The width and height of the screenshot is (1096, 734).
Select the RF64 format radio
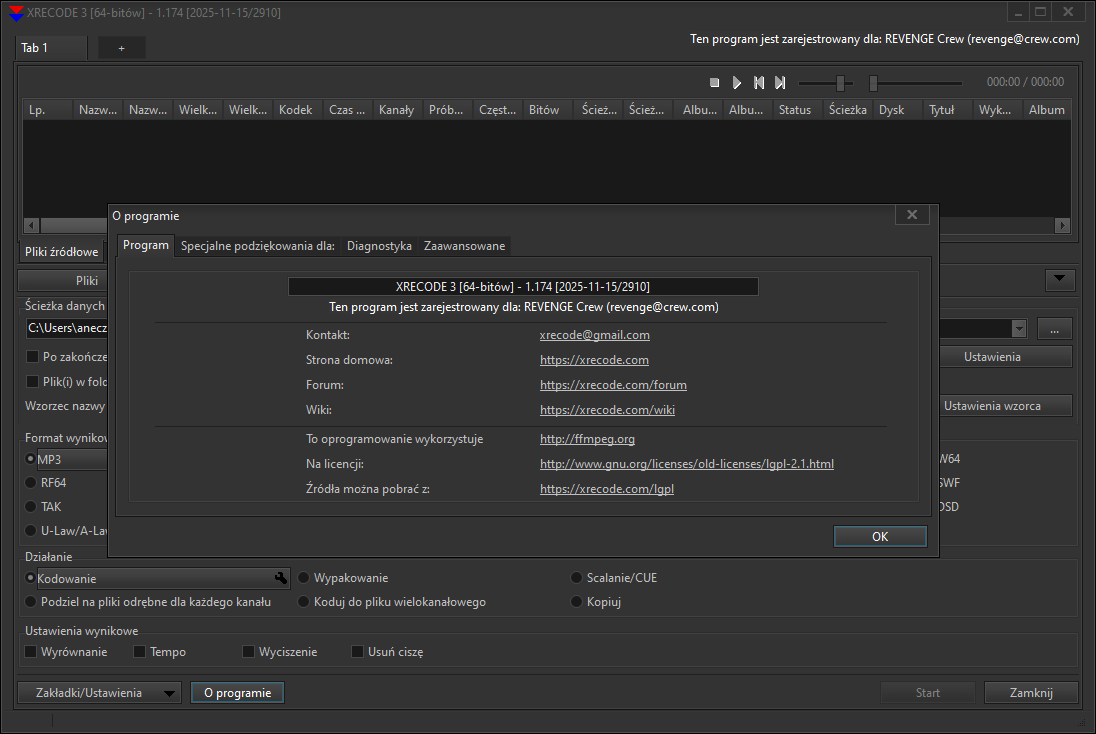30,483
